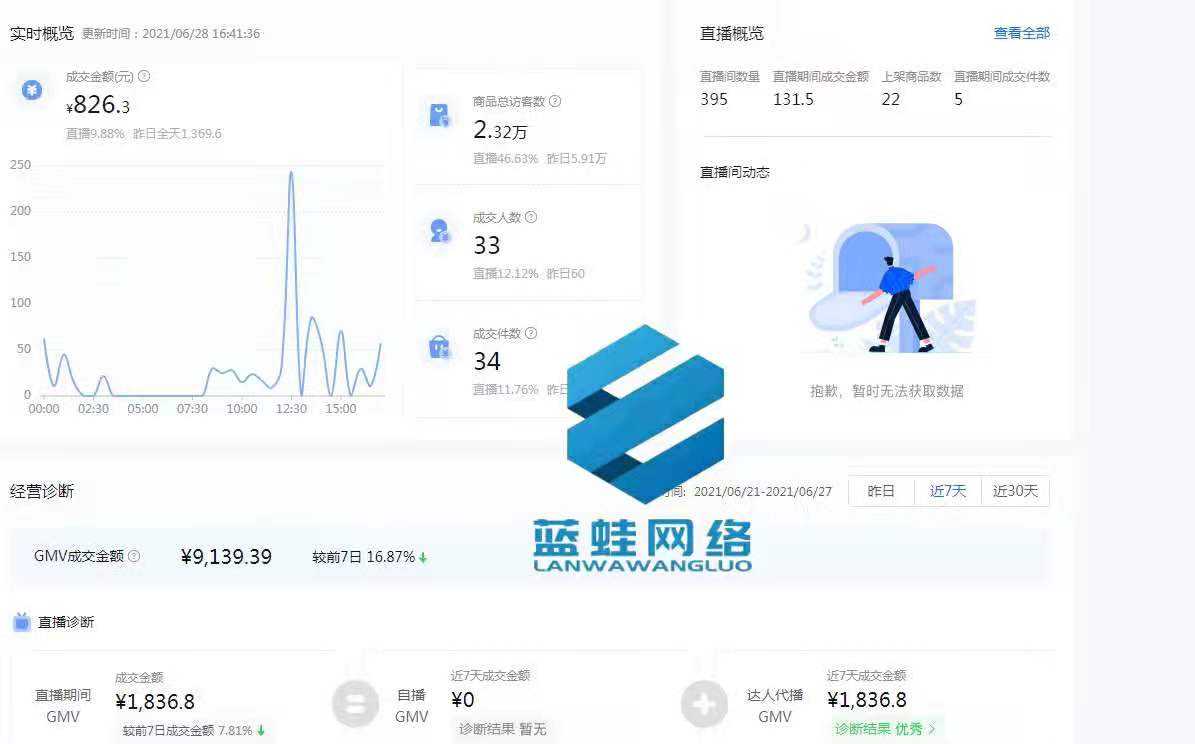Viewport: 1195px width, 744px height.
Task: Open the 成交金额 help question mark
Action: [x=143, y=76]
